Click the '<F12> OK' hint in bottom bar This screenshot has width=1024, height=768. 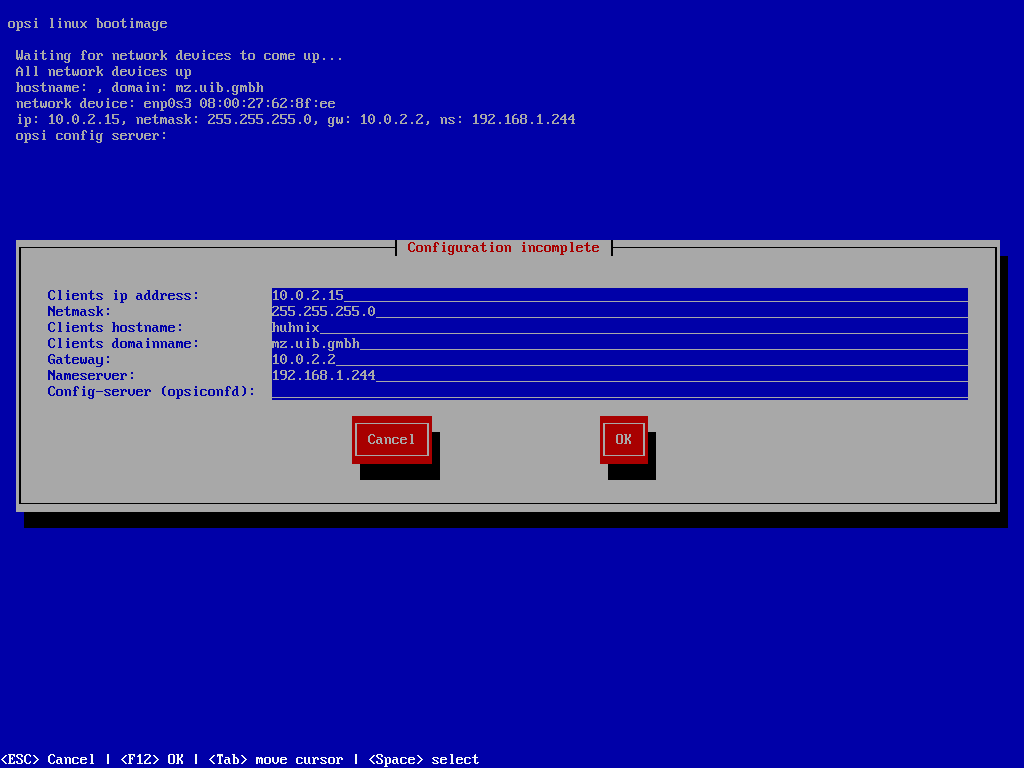click(152, 760)
